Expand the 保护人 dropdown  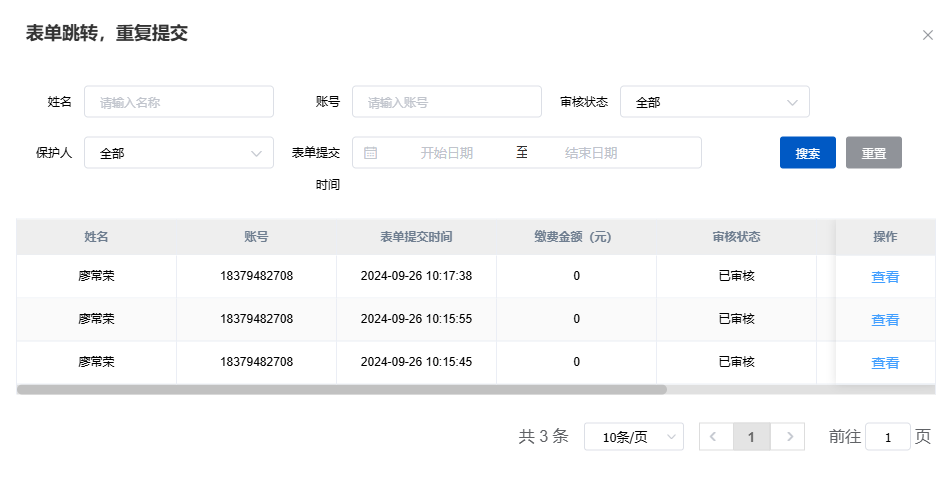(178, 153)
